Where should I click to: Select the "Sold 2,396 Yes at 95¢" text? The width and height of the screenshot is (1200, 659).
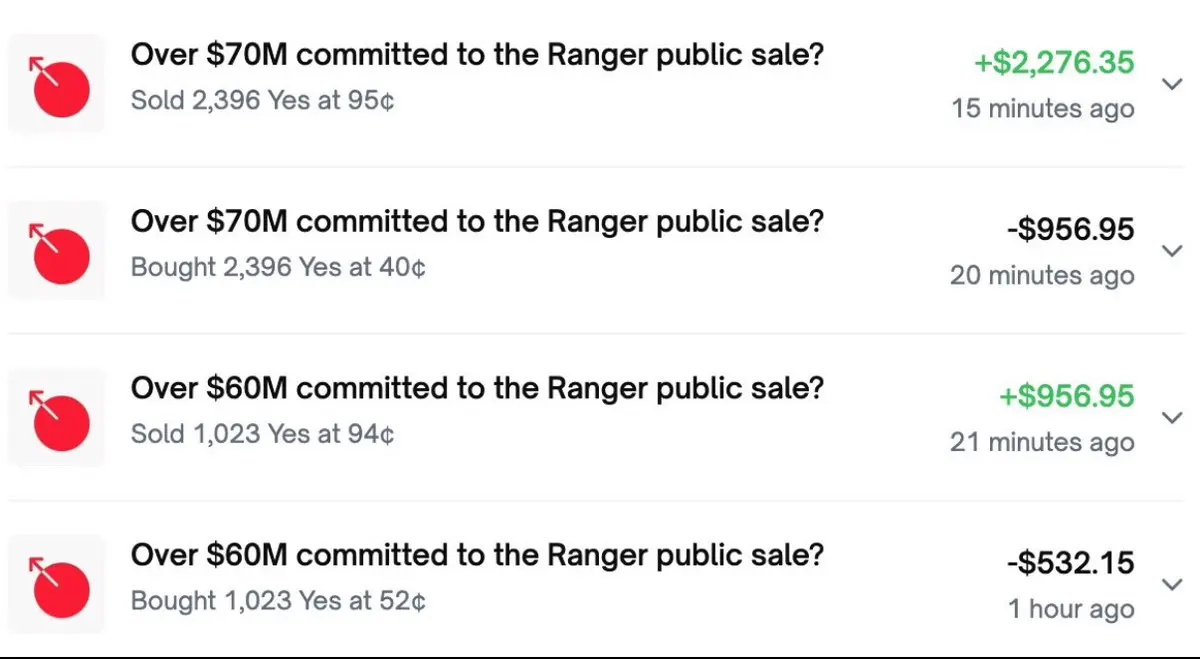pos(262,101)
